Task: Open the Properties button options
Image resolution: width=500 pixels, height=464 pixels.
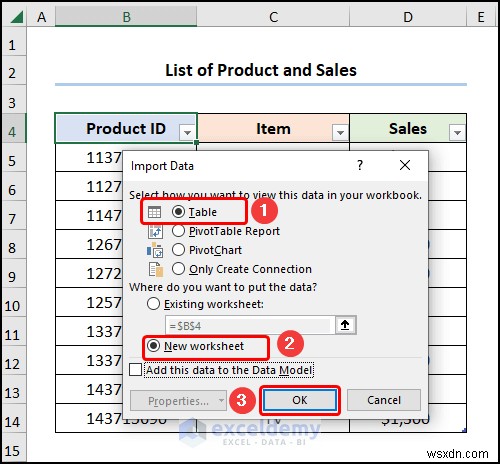Action: 178,401
